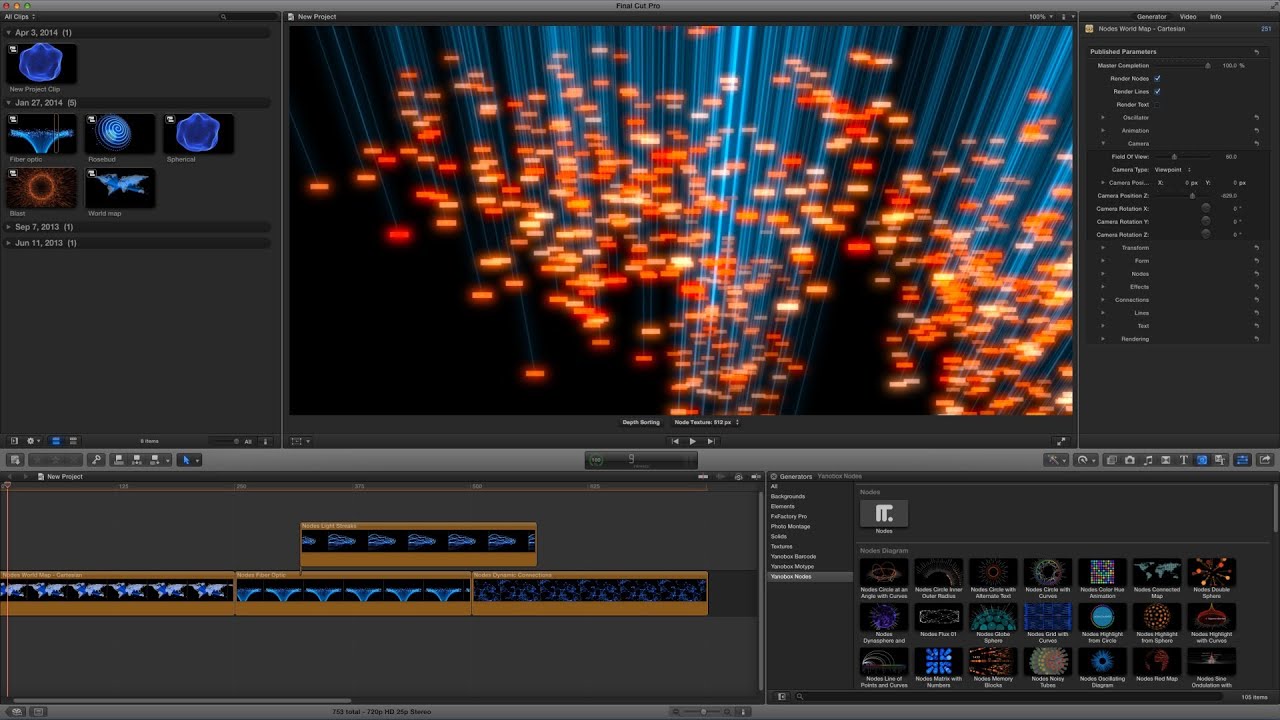
Task: Collapse the Jan 27, 2014 event group
Action: click(x=9, y=103)
